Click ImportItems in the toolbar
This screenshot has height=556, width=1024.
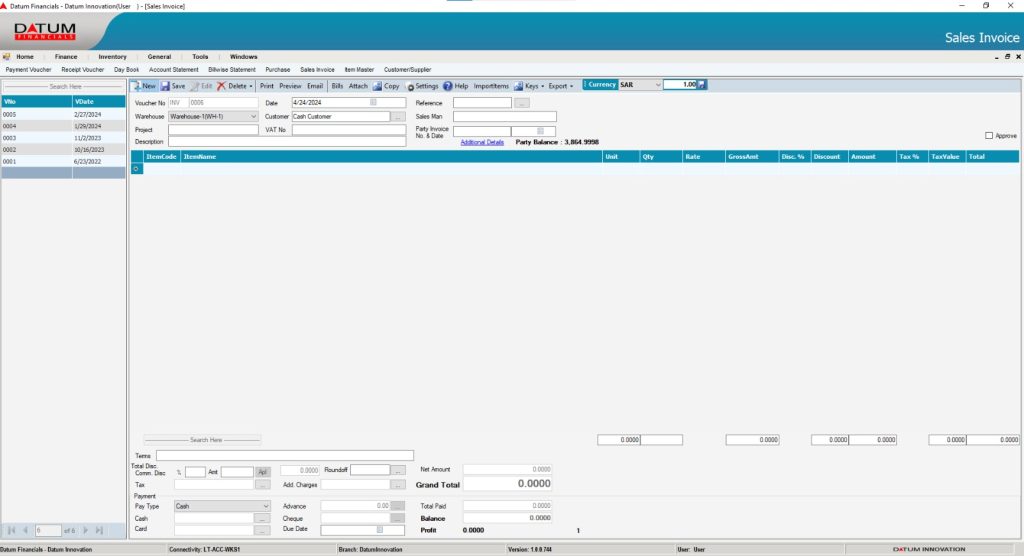point(490,86)
